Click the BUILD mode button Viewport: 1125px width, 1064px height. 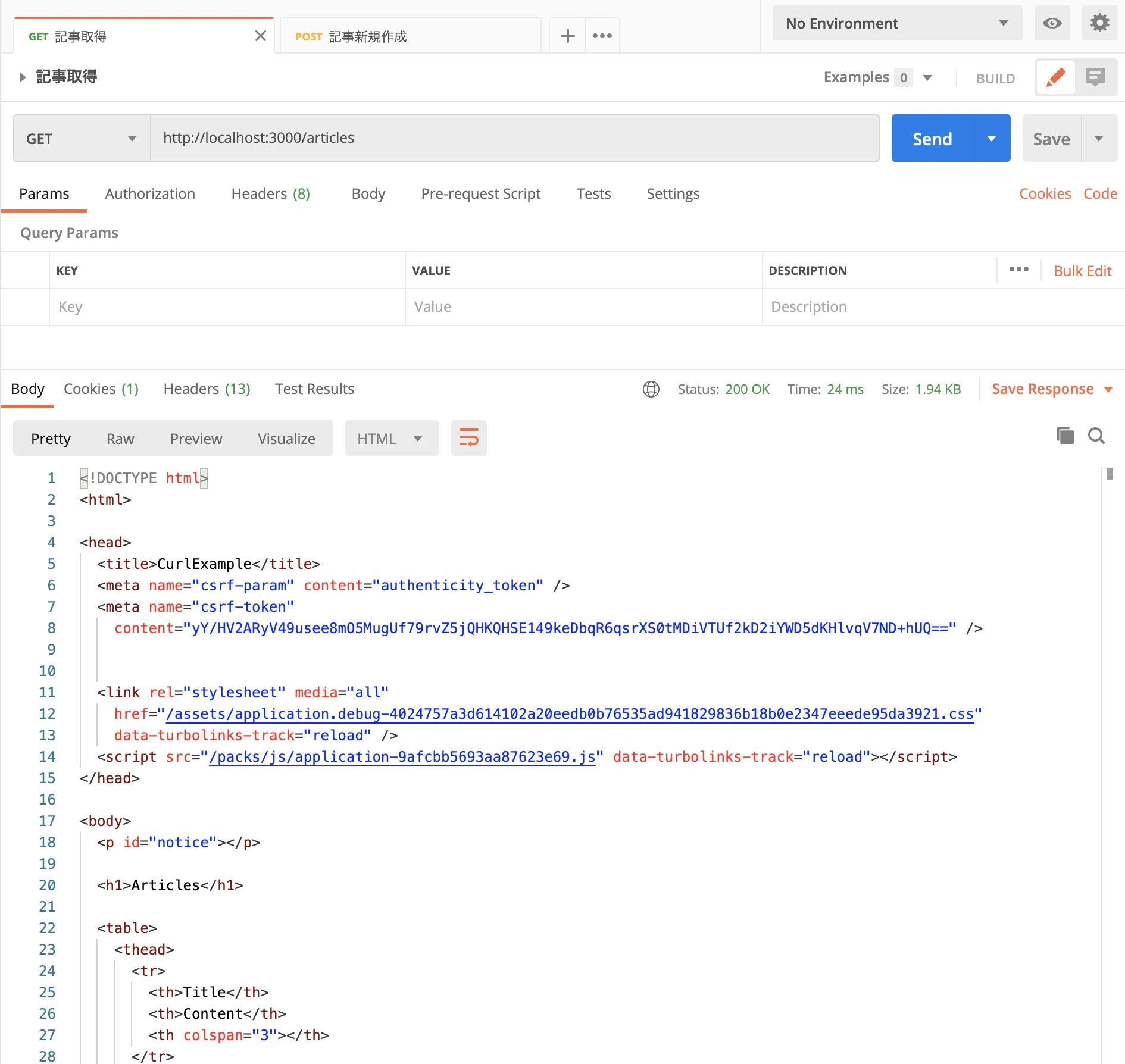click(995, 79)
